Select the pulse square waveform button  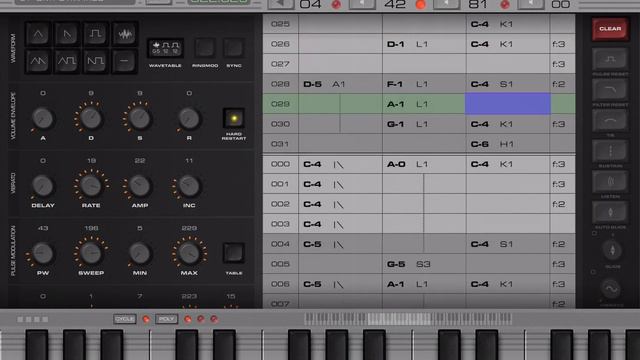tap(96, 34)
